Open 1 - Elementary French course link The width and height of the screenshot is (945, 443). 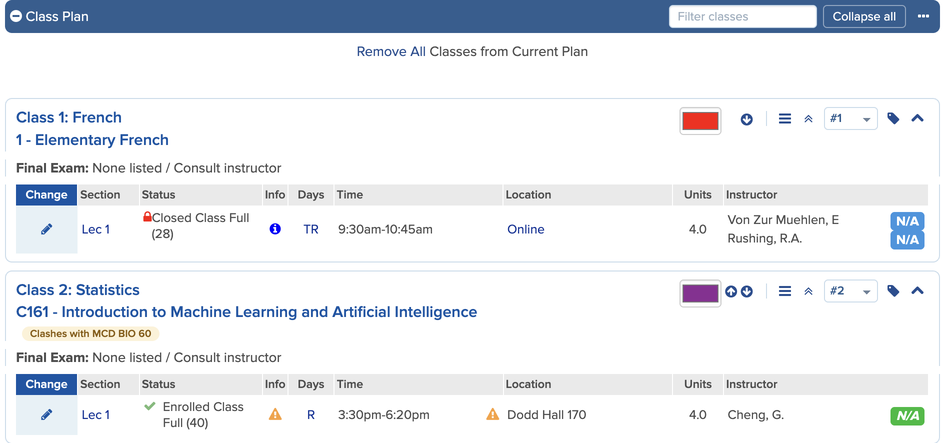(x=92, y=140)
